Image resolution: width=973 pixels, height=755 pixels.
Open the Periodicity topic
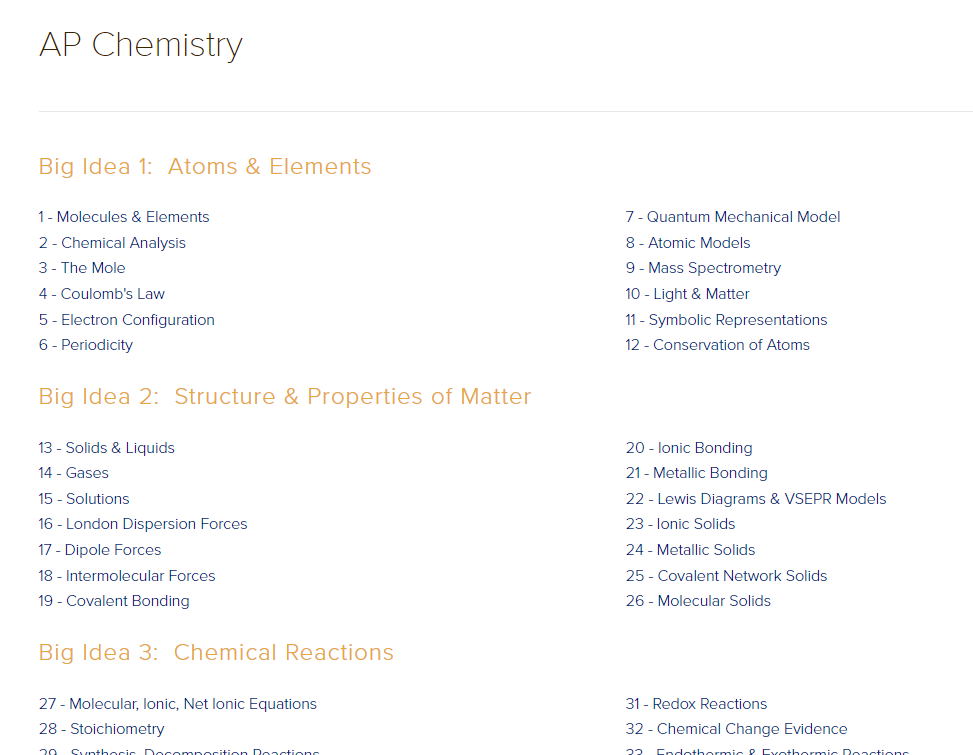click(86, 345)
